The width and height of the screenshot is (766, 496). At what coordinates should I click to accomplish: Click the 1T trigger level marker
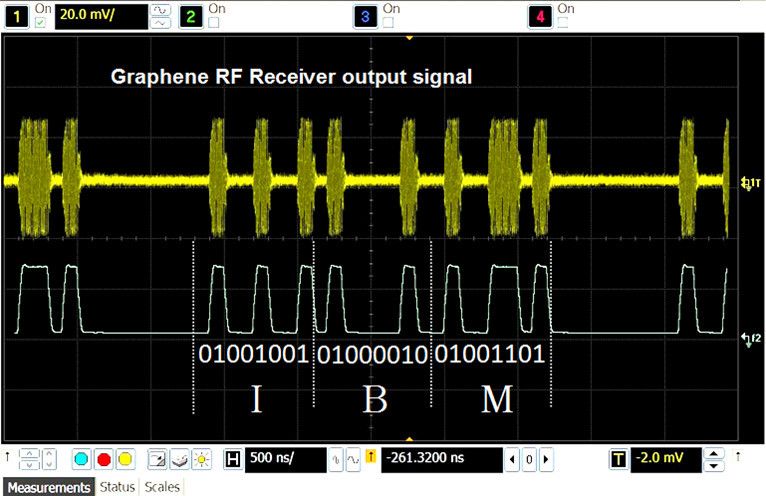click(750, 183)
